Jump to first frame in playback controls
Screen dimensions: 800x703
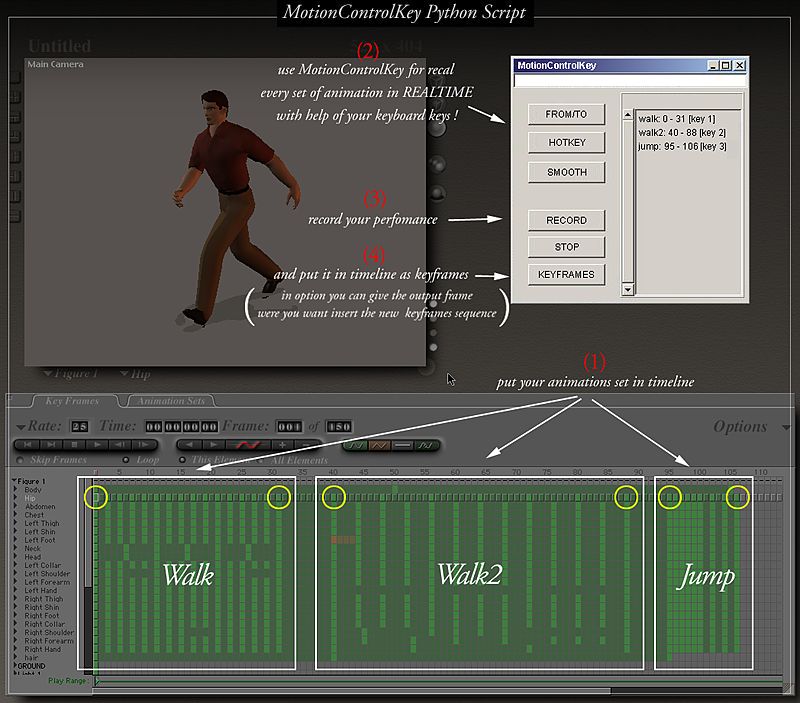click(x=28, y=445)
